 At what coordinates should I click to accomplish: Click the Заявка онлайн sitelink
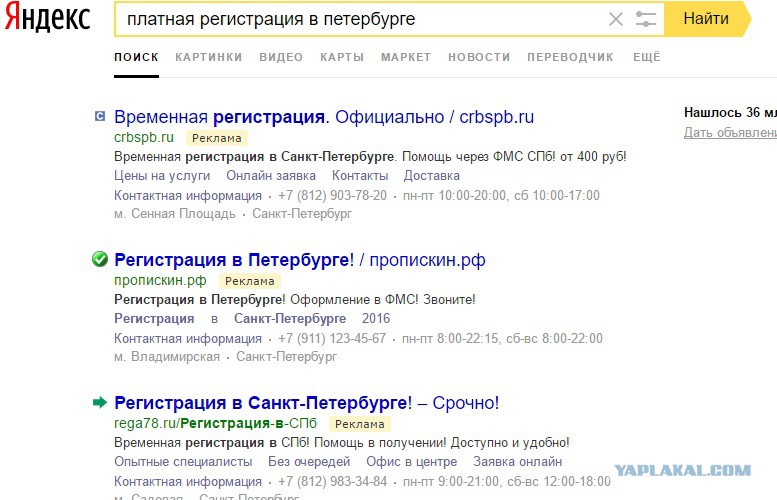[518, 461]
